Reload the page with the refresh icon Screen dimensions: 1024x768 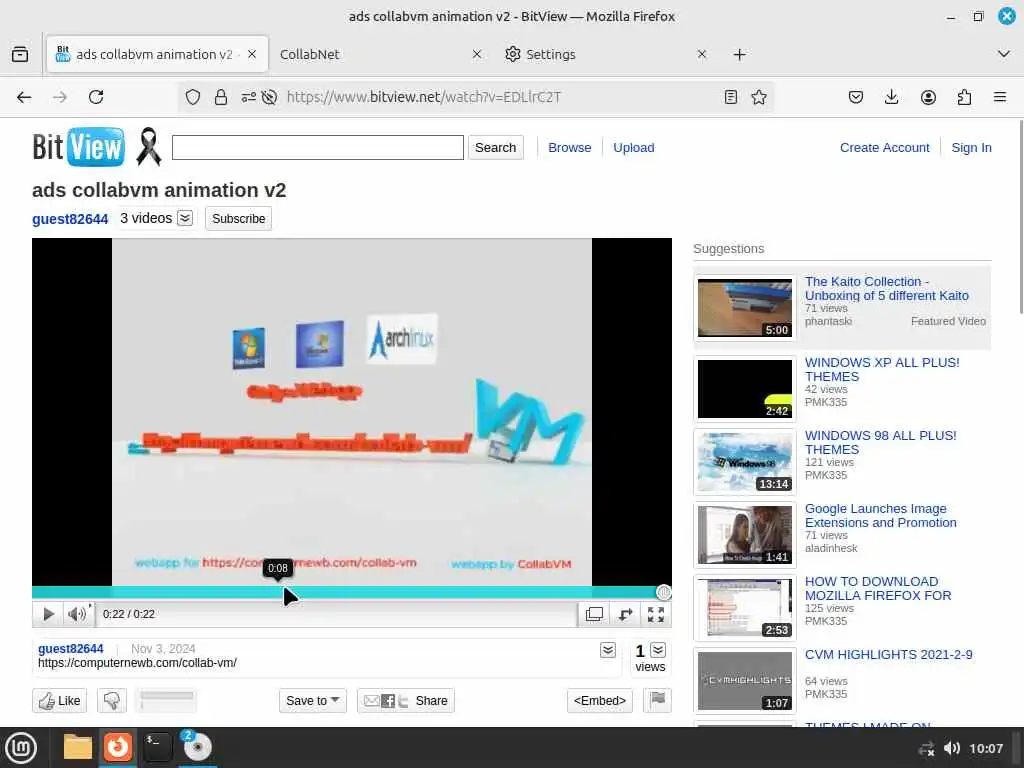(x=96, y=97)
